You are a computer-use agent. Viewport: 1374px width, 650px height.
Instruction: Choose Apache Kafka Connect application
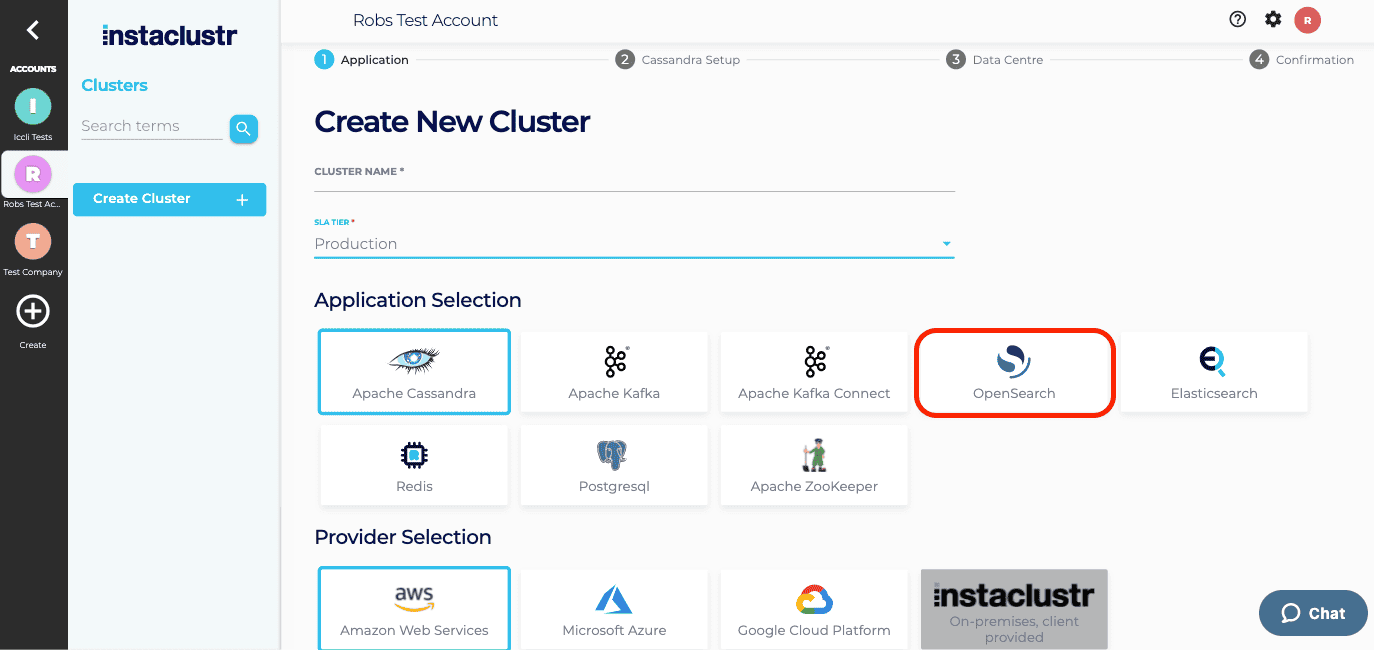click(x=814, y=371)
